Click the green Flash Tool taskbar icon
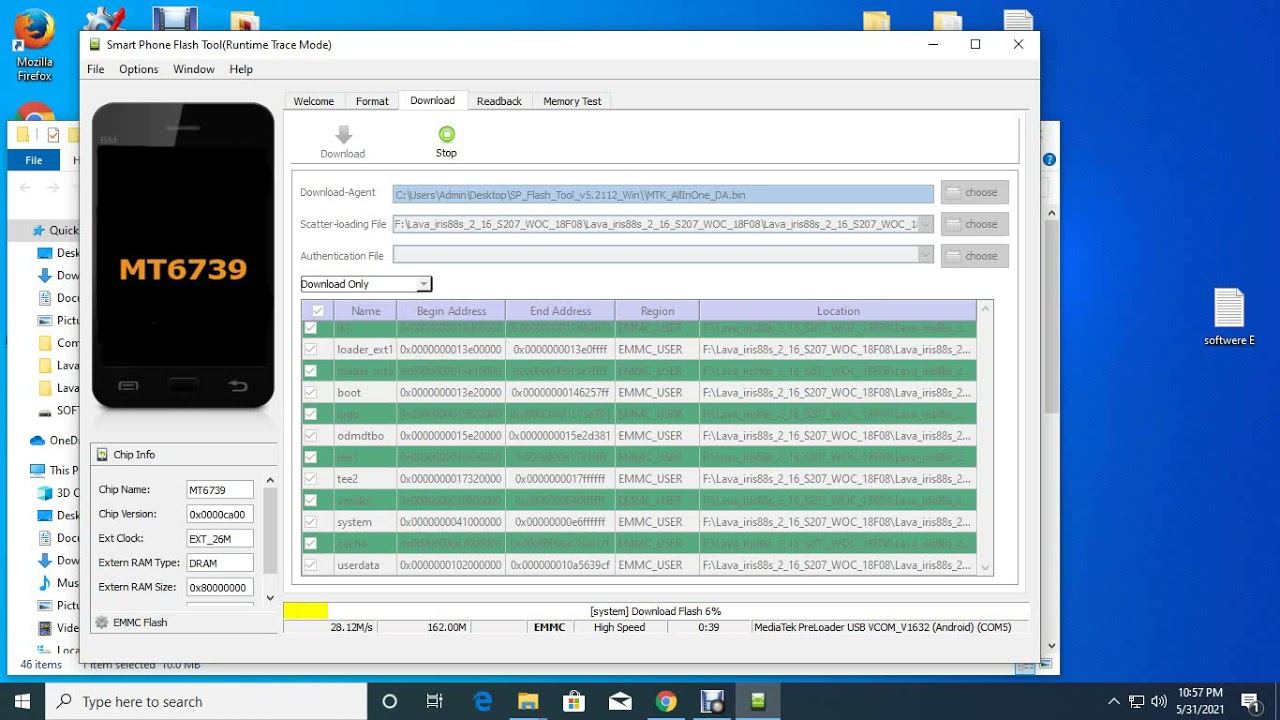The width and height of the screenshot is (1280, 720). click(758, 701)
